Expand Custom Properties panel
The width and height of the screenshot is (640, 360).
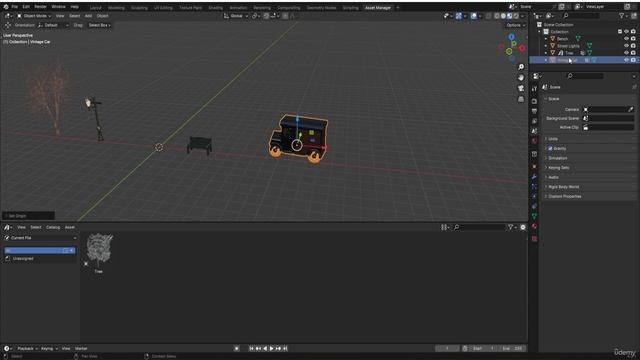(x=564, y=196)
